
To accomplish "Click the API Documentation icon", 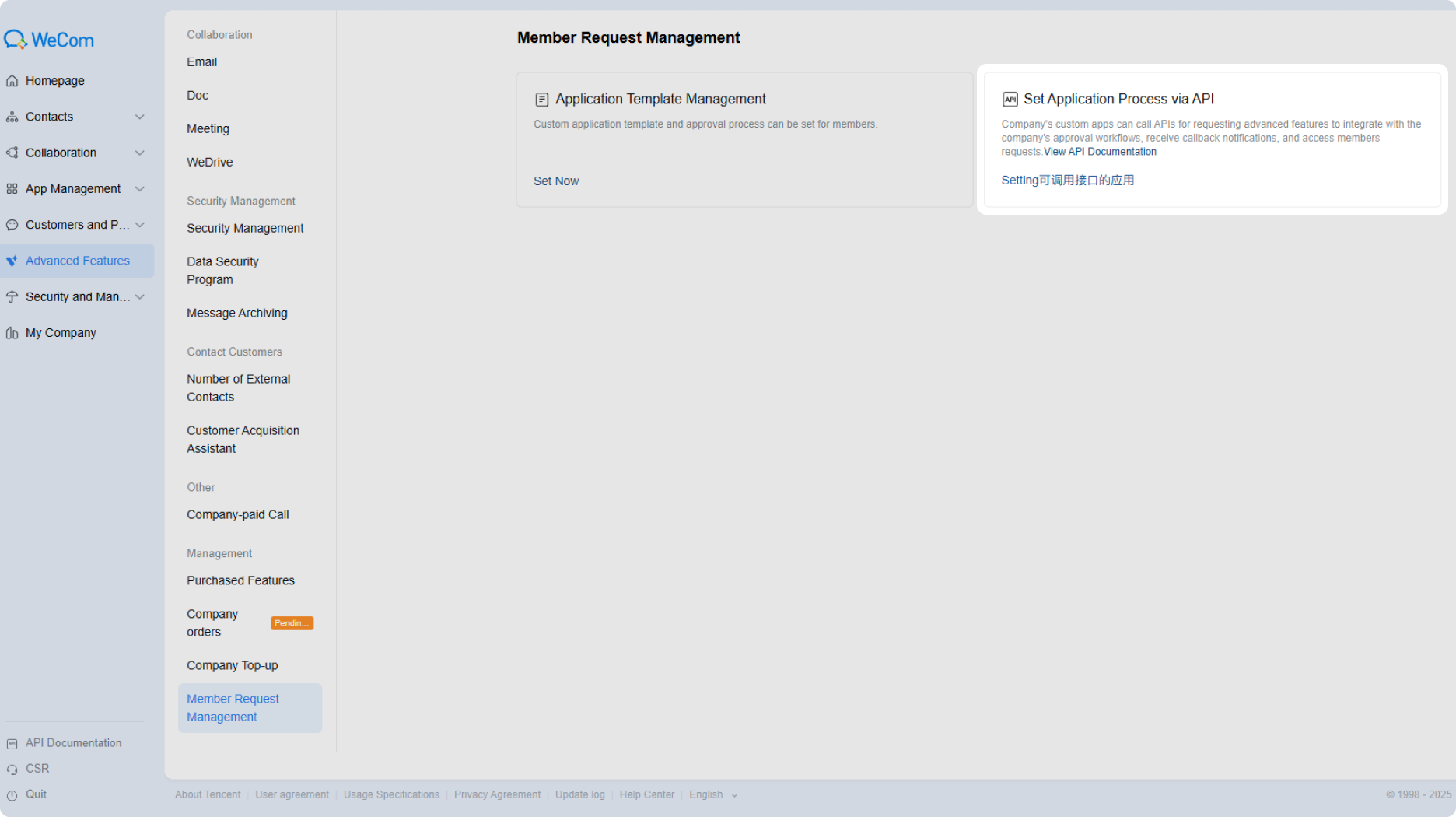I will point(12,744).
